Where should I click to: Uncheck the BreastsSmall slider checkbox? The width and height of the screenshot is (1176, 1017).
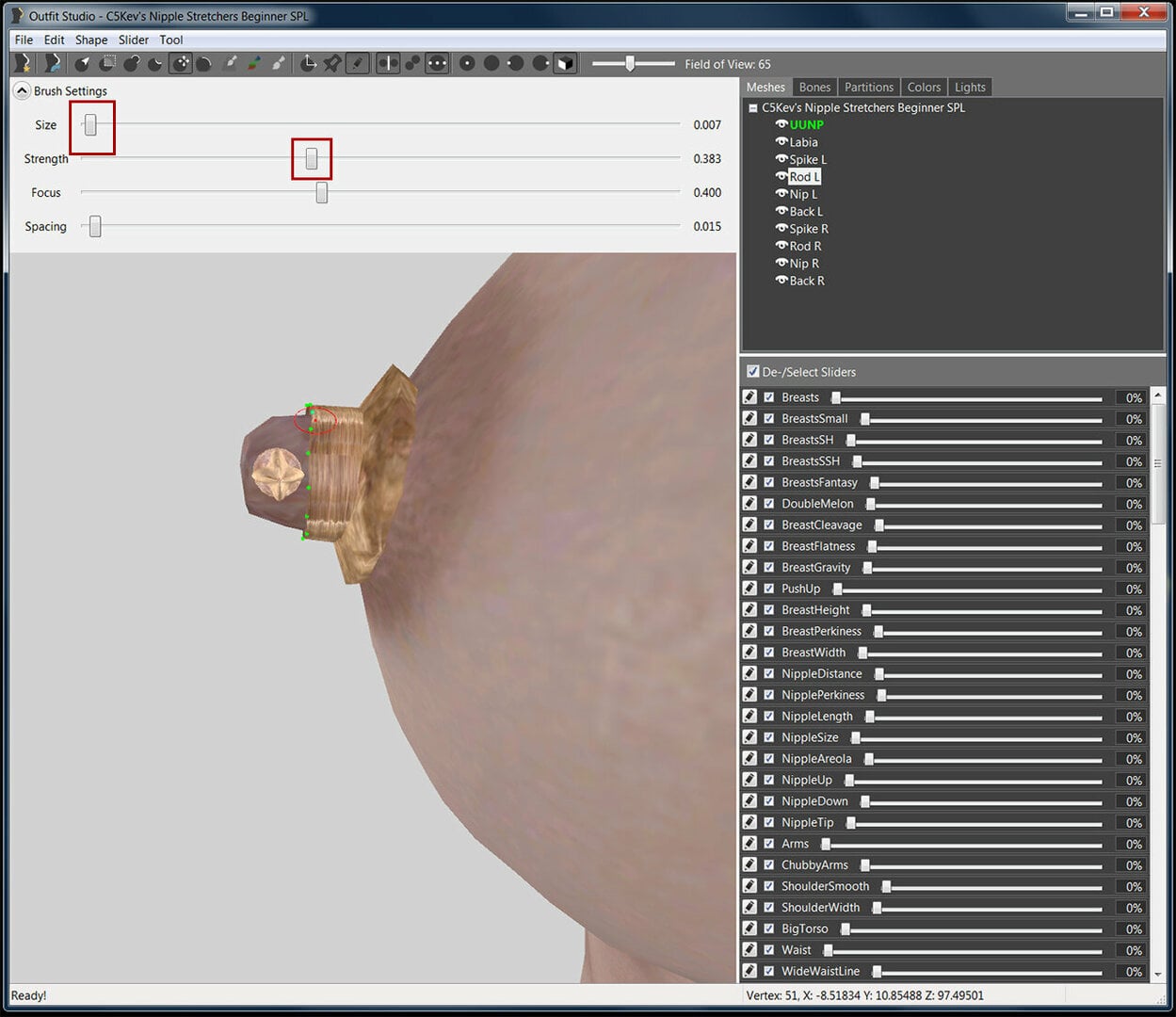pyautogui.click(x=769, y=418)
